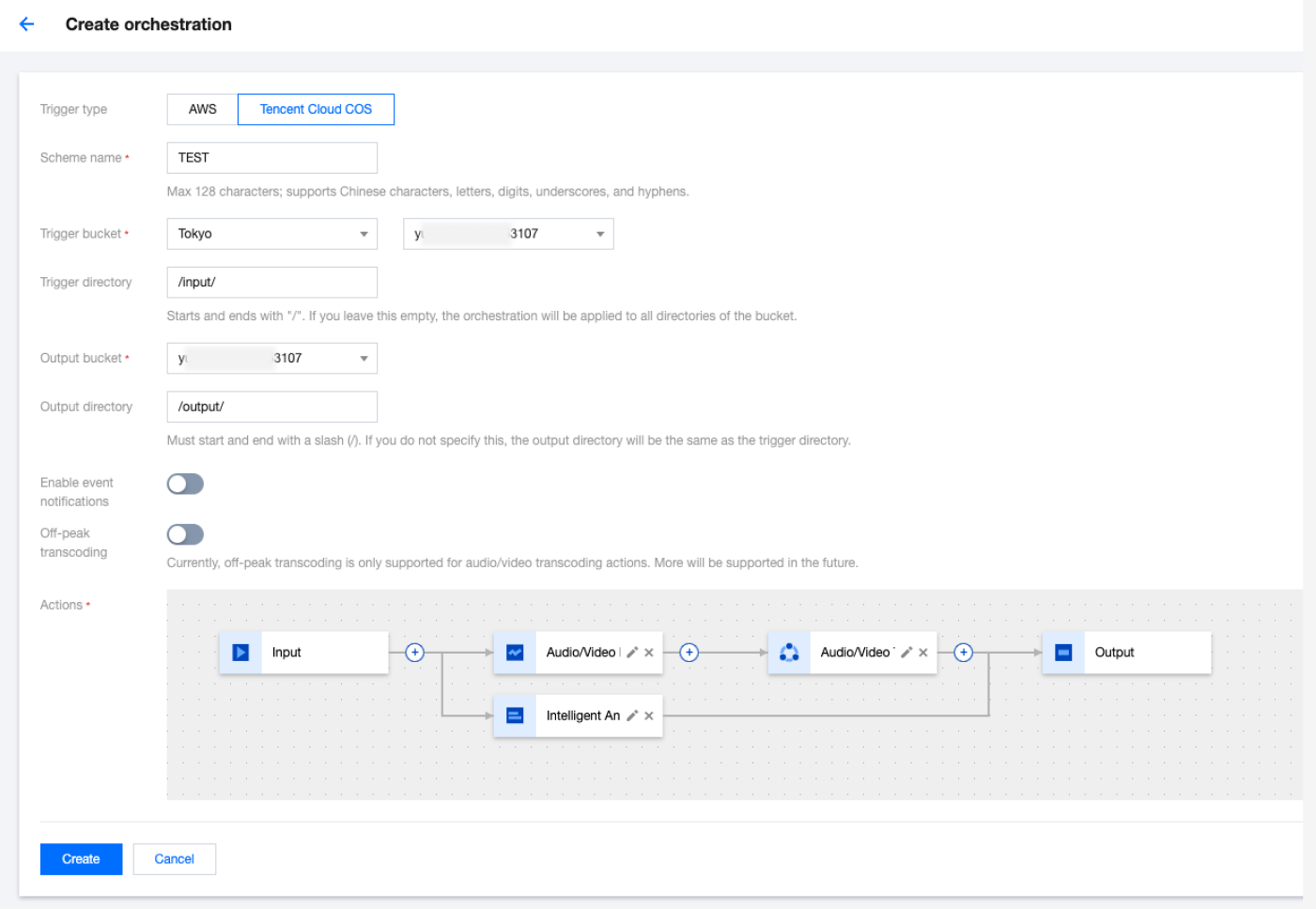Select Tencent Cloud COS trigger type
1316x909 pixels.
pos(316,109)
